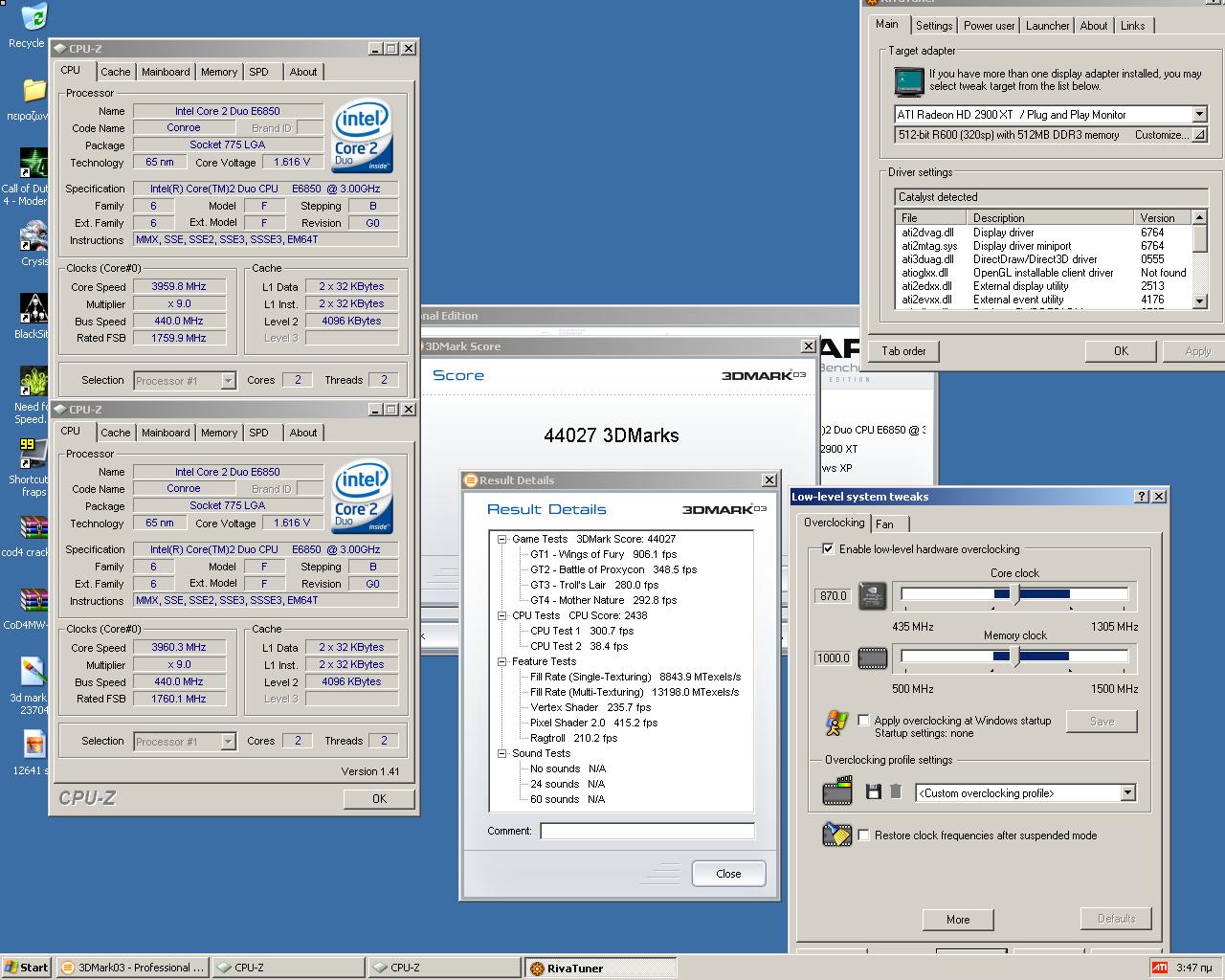
Task: Click the Core clock 870.0 value box
Action: (833, 595)
